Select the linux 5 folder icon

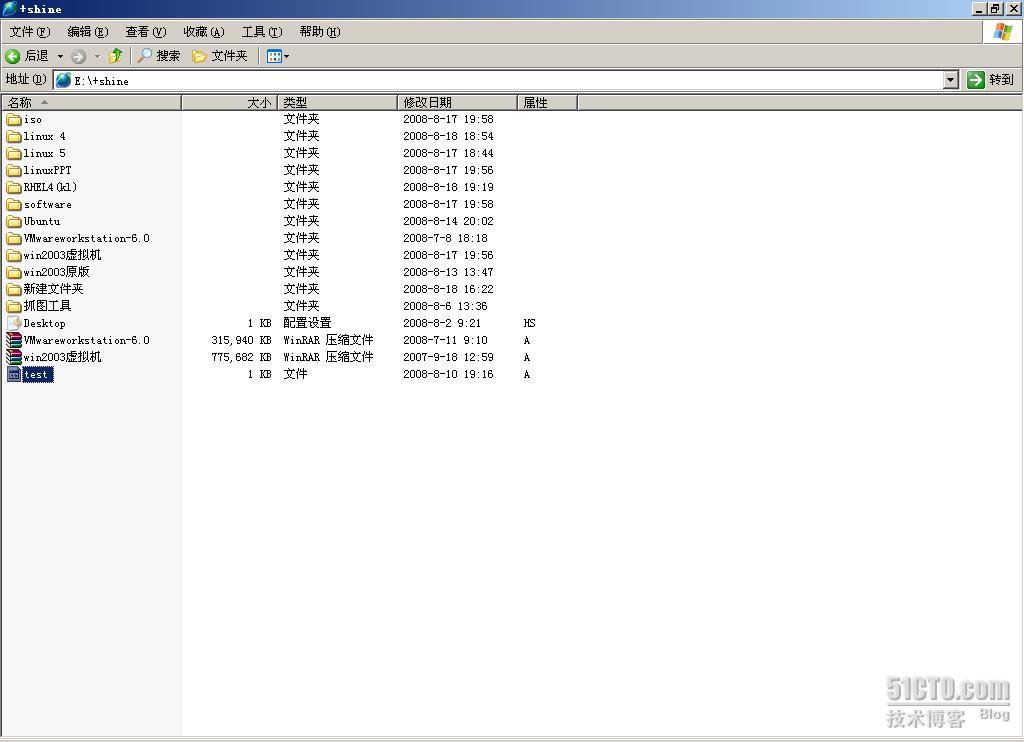(x=14, y=153)
